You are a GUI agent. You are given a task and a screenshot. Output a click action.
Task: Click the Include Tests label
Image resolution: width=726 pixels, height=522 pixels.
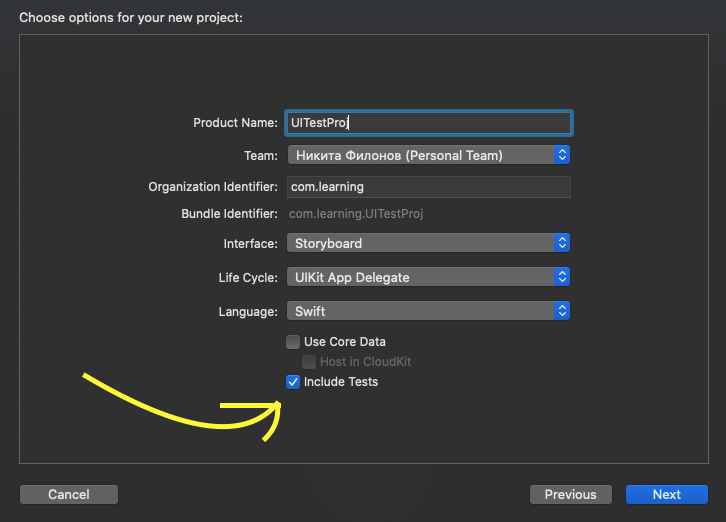[341, 382]
